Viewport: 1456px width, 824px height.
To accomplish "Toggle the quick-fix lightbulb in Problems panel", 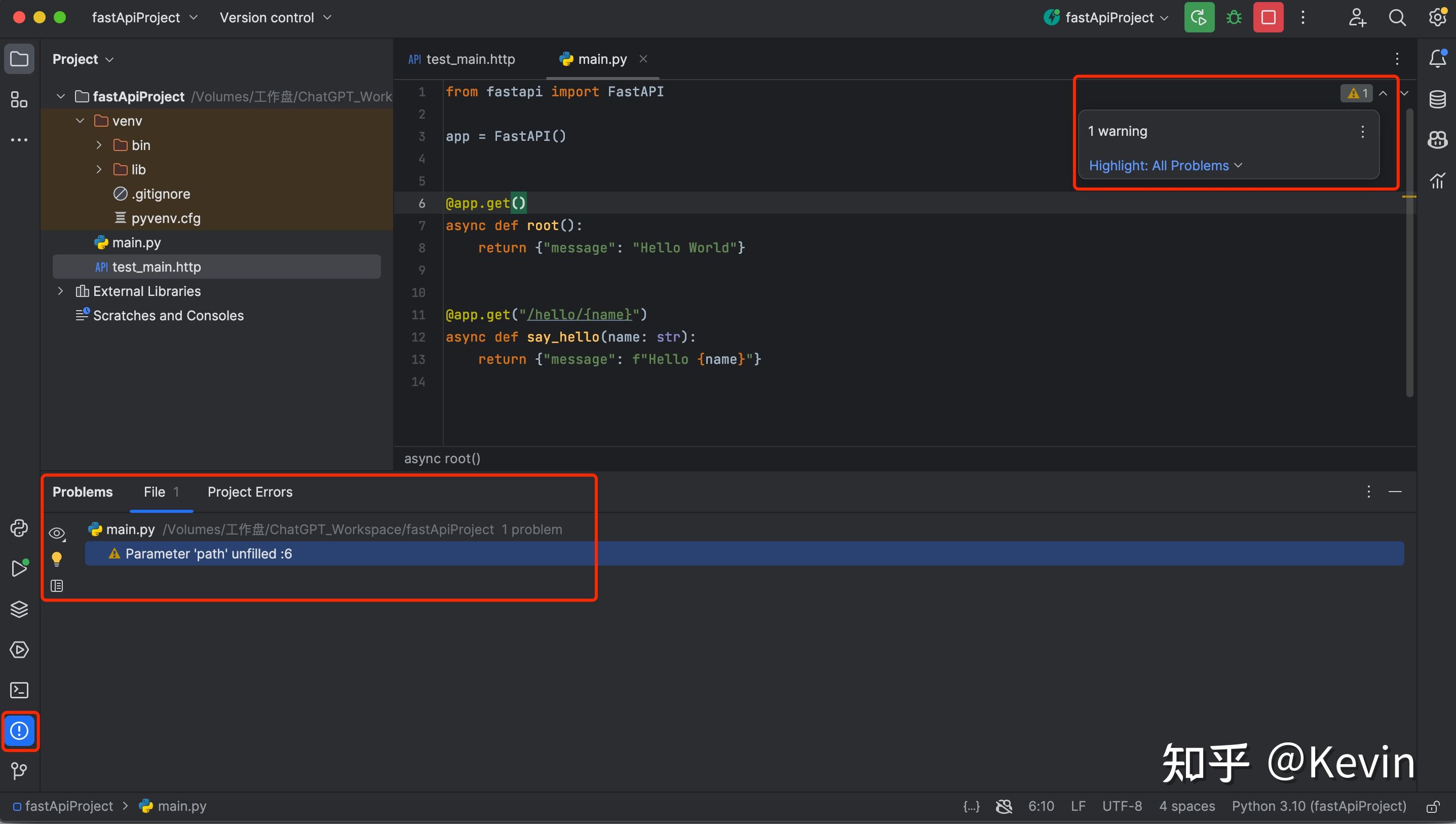I will (57, 558).
